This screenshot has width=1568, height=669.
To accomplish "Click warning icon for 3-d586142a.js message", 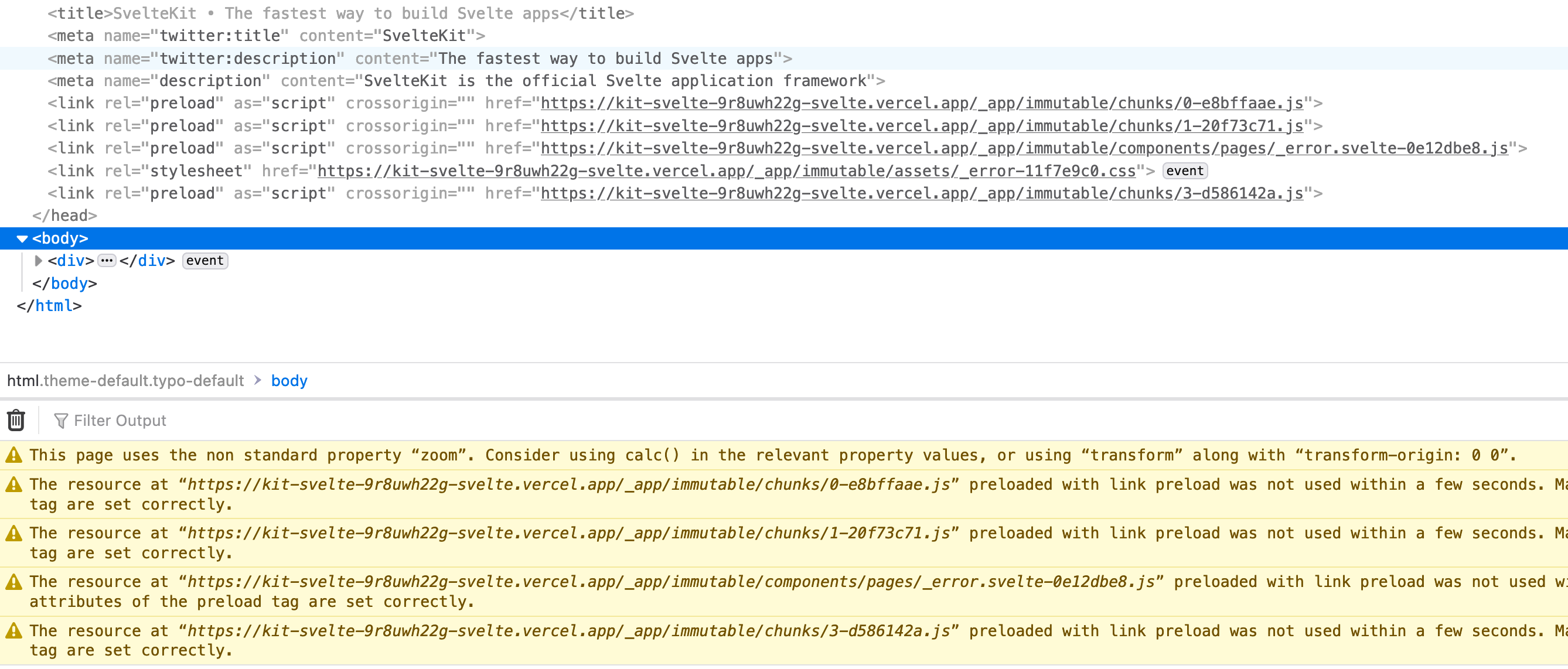I will pos(13,631).
